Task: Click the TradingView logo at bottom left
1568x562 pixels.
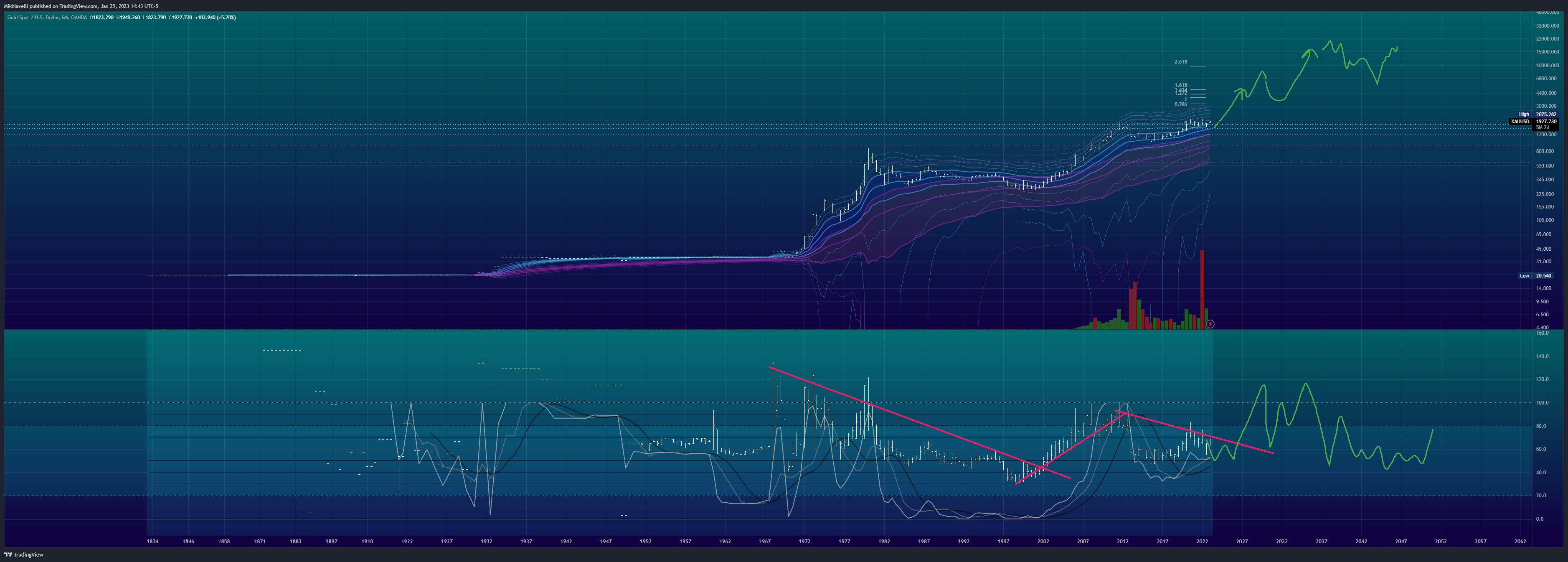Action: click(x=24, y=555)
